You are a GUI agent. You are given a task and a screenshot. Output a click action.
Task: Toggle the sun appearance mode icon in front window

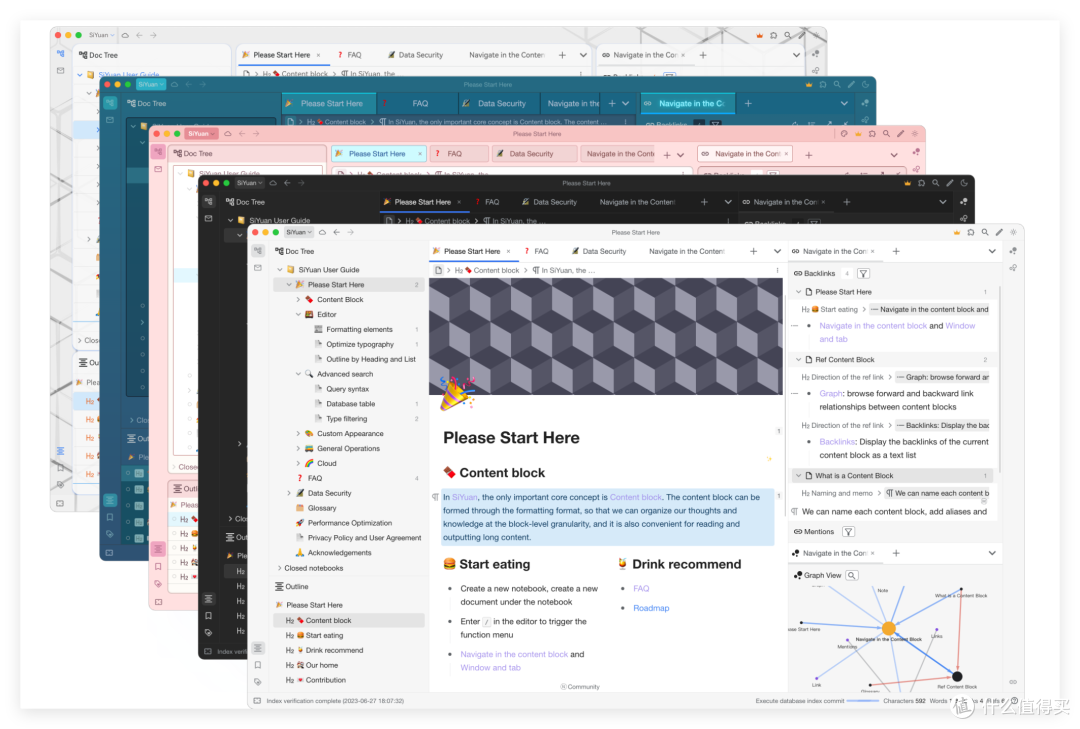point(1013,233)
